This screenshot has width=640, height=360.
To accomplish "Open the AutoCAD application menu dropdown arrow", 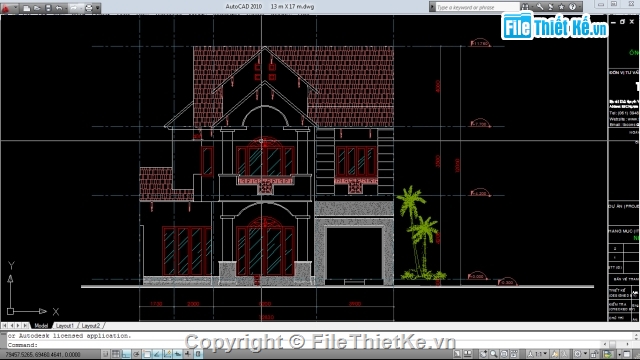I will pyautogui.click(x=15, y=8).
